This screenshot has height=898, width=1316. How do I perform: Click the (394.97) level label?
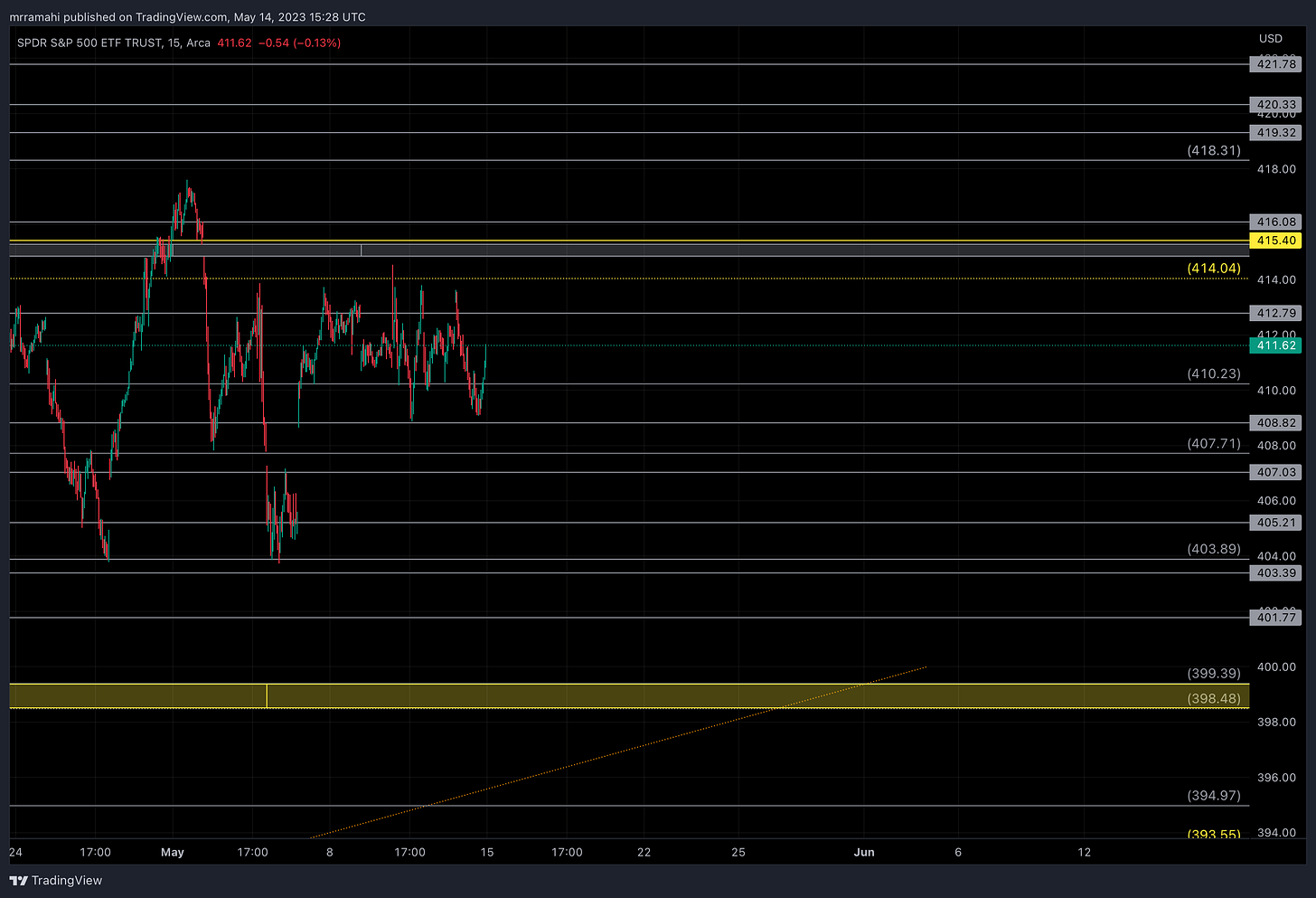pos(1214,796)
